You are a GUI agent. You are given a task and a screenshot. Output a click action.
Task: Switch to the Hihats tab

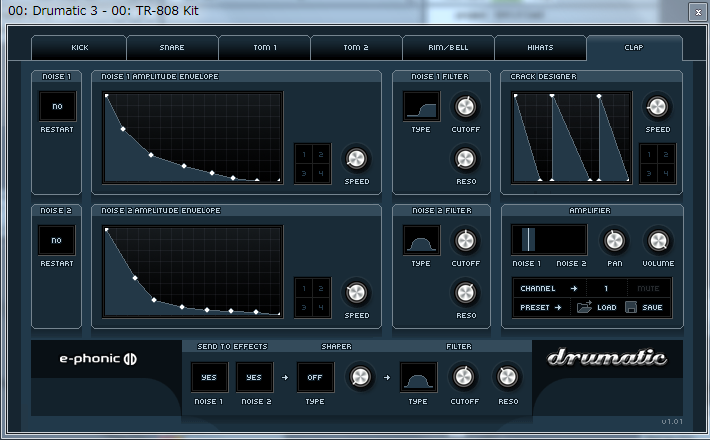coord(539,47)
